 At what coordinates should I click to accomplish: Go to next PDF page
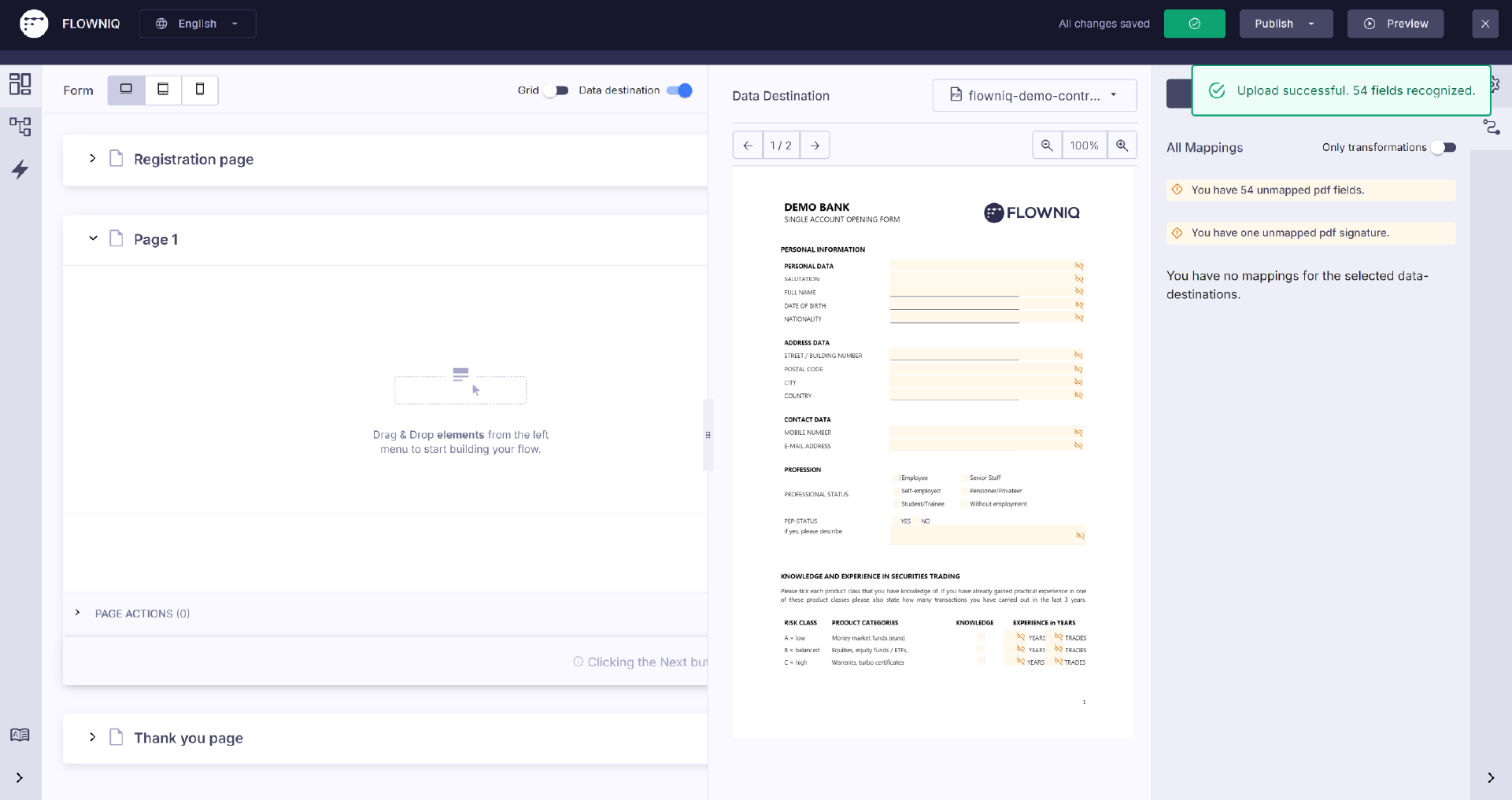(815, 146)
